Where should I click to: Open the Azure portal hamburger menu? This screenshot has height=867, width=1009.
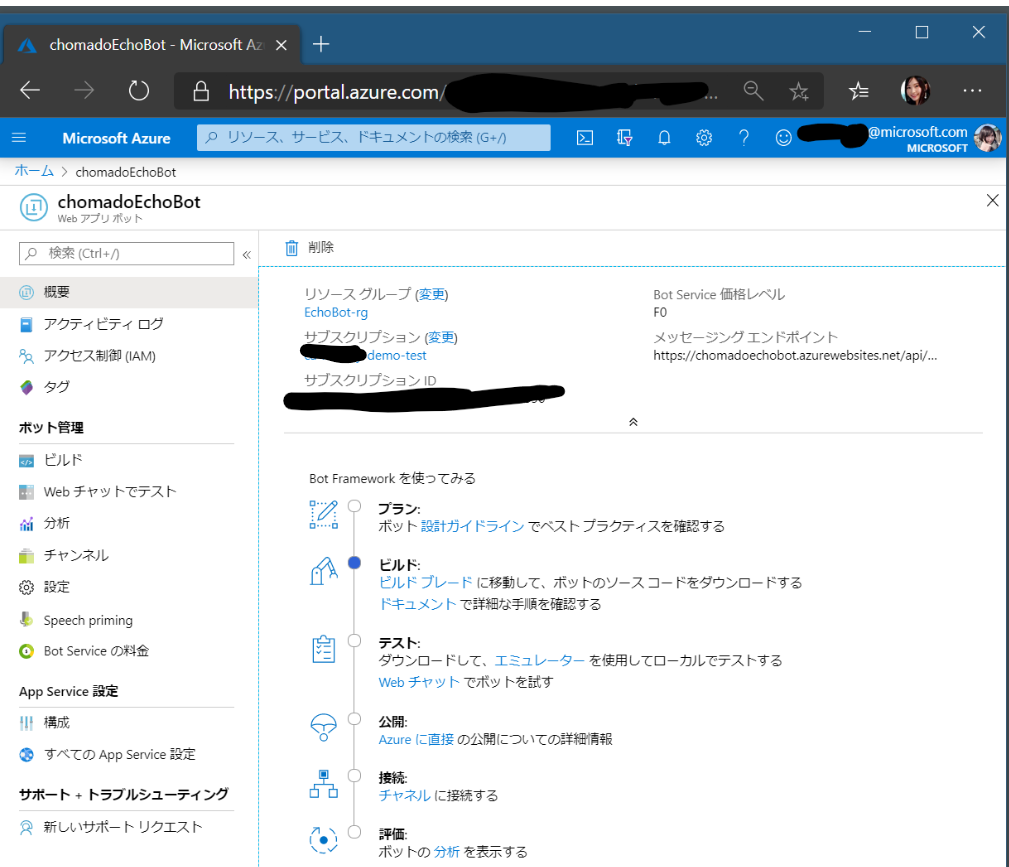pyautogui.click(x=19, y=138)
